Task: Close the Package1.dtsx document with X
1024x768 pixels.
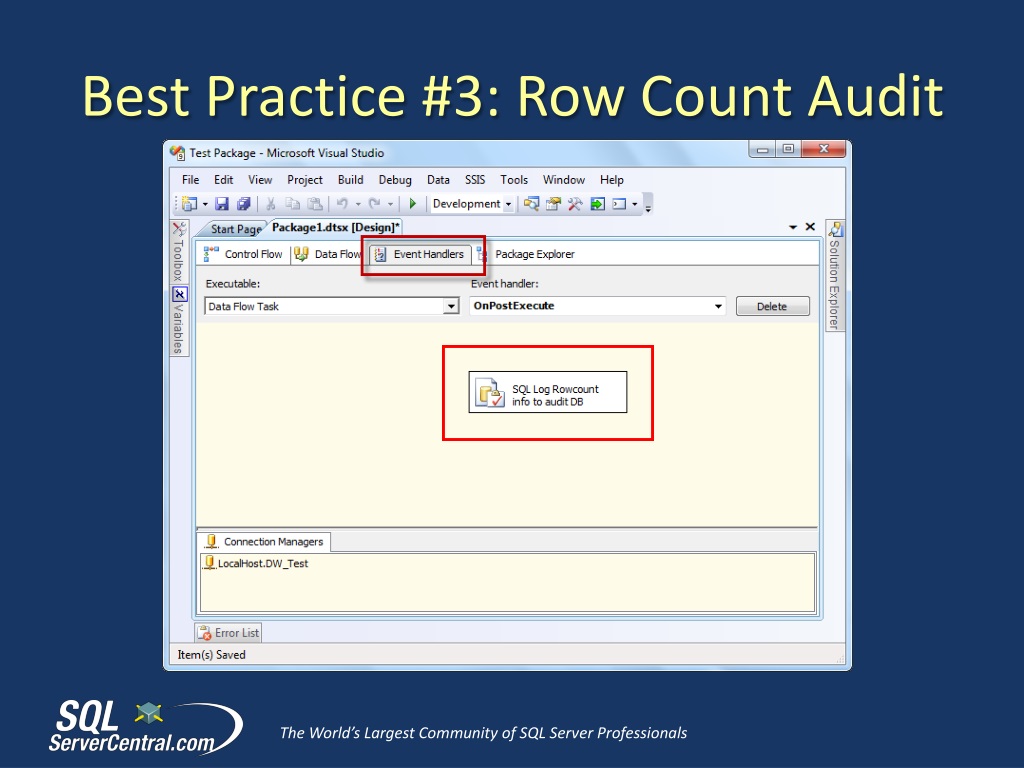Action: 810,227
